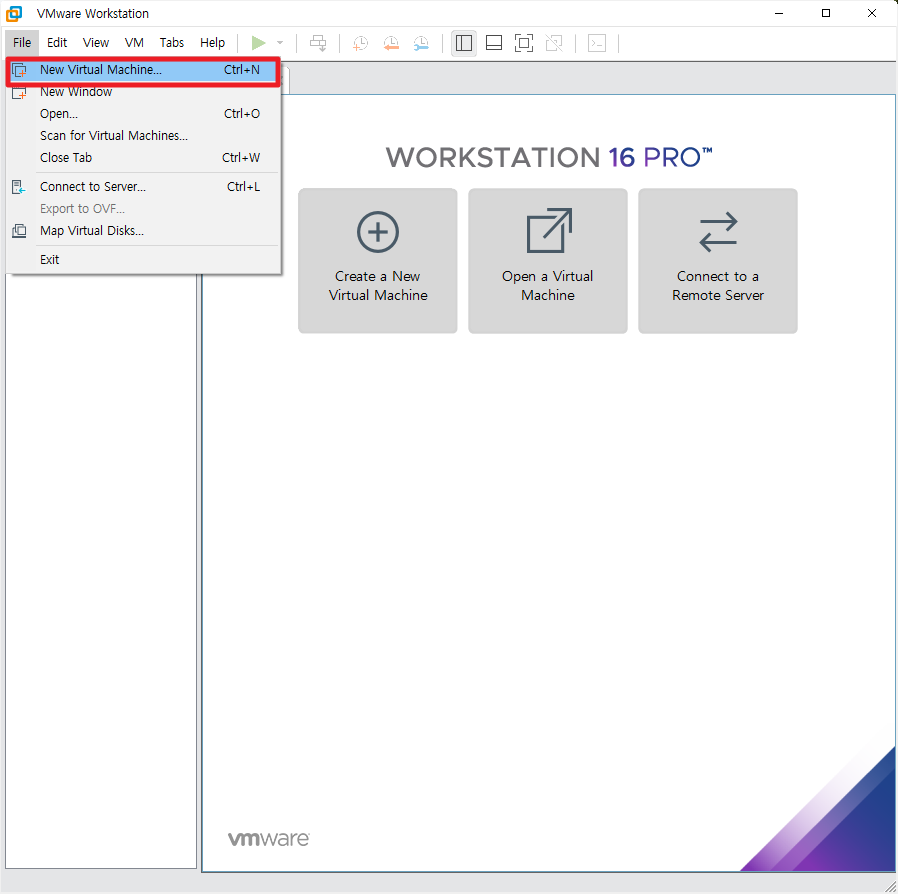Image resolution: width=898 pixels, height=894 pixels.
Task: Click the plus circle Create VM icon
Action: [x=377, y=232]
